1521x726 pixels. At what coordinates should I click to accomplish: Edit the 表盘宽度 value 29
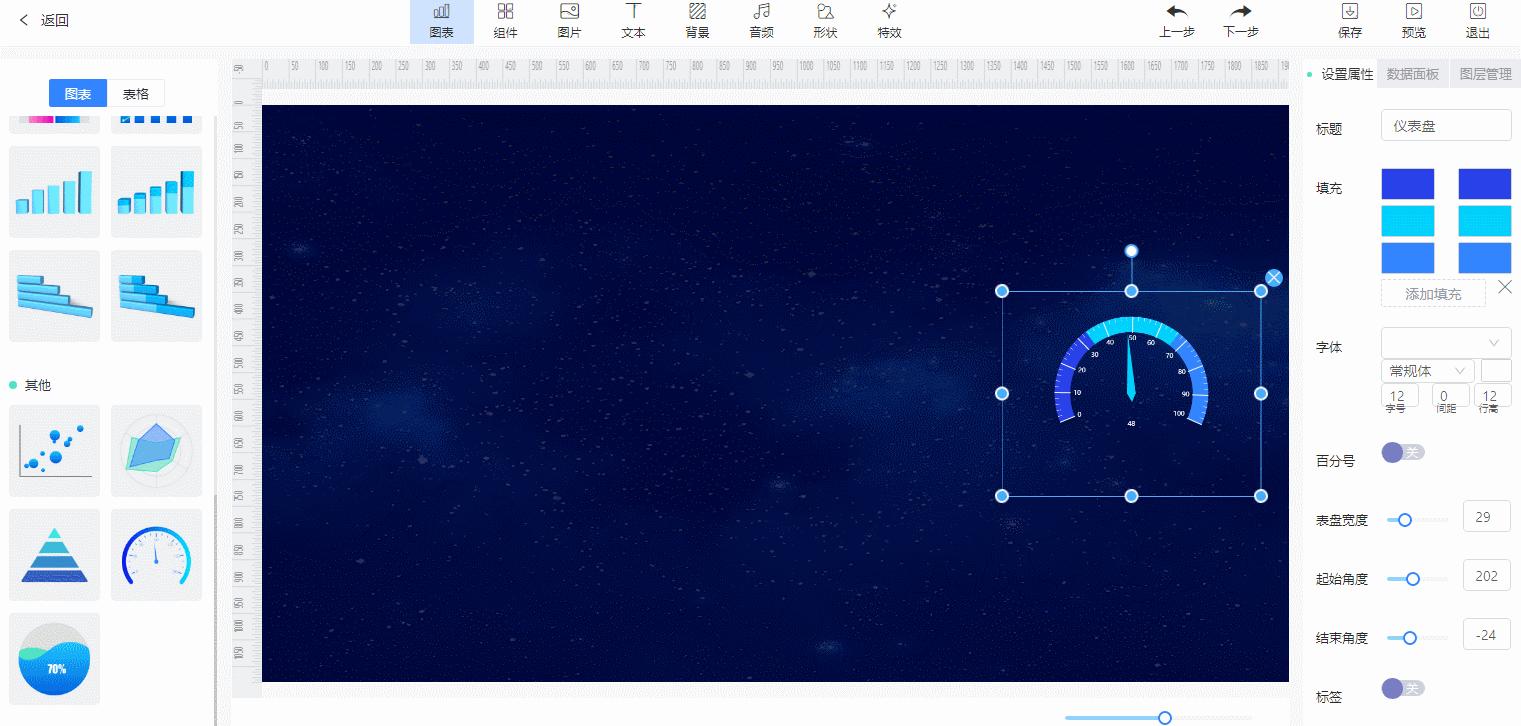(1486, 517)
